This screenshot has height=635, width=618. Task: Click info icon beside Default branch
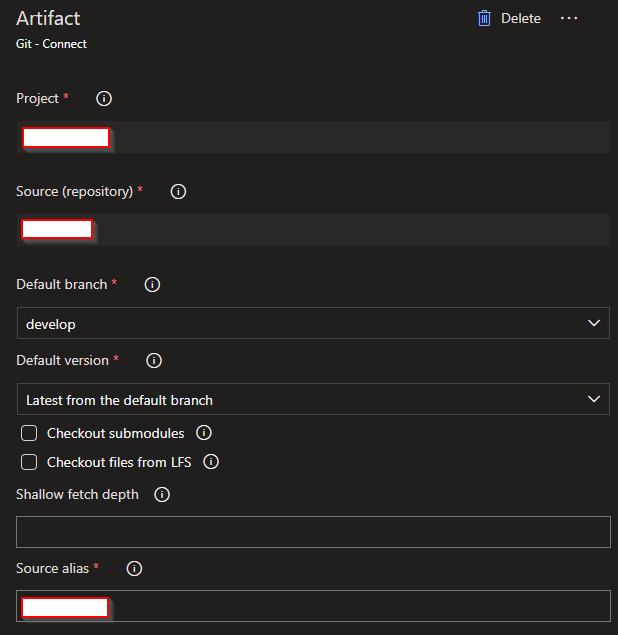point(153,284)
